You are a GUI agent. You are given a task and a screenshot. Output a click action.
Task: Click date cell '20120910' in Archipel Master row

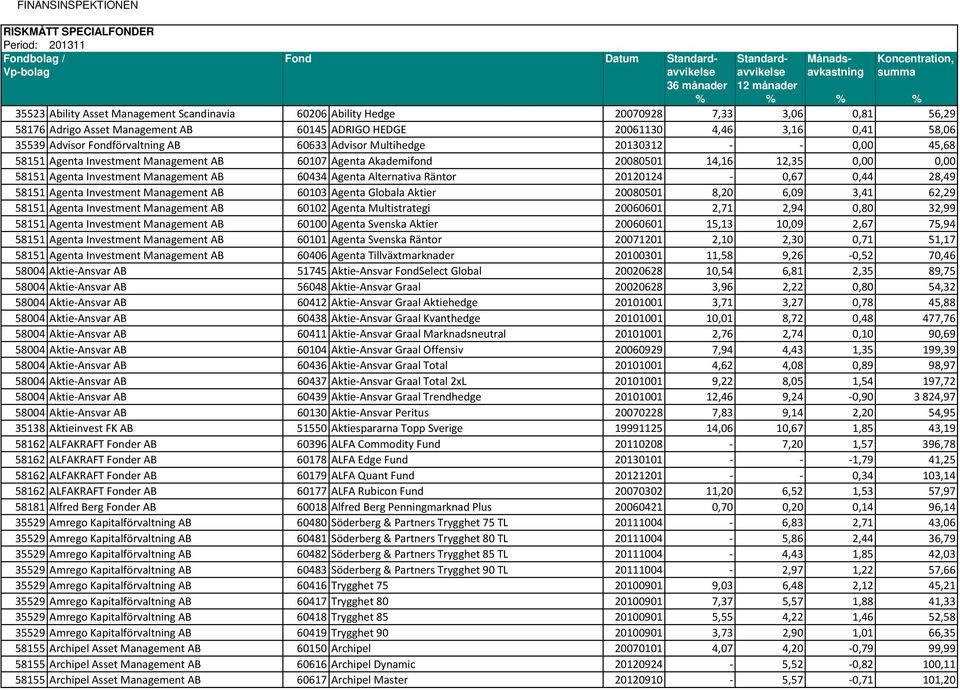pos(638,680)
